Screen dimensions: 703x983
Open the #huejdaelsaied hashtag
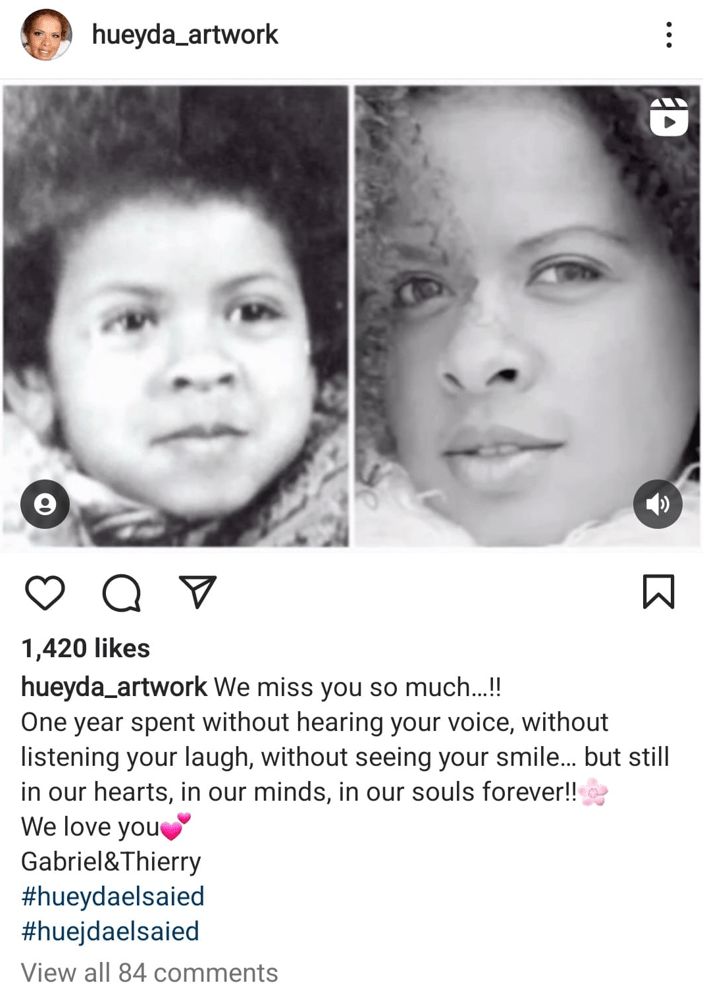coord(110,931)
